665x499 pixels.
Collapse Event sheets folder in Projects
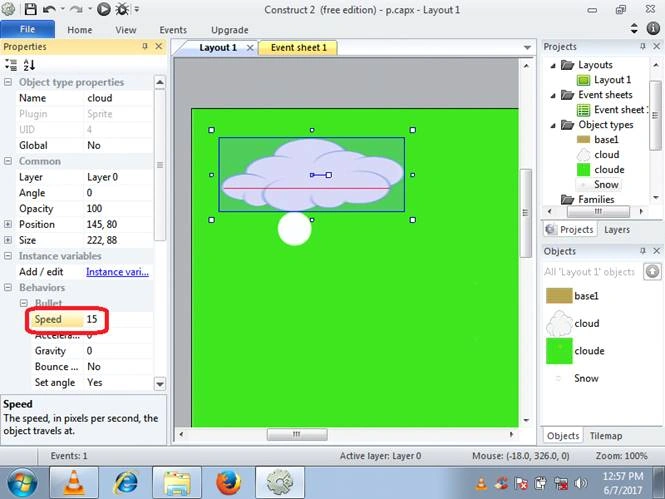tap(553, 95)
